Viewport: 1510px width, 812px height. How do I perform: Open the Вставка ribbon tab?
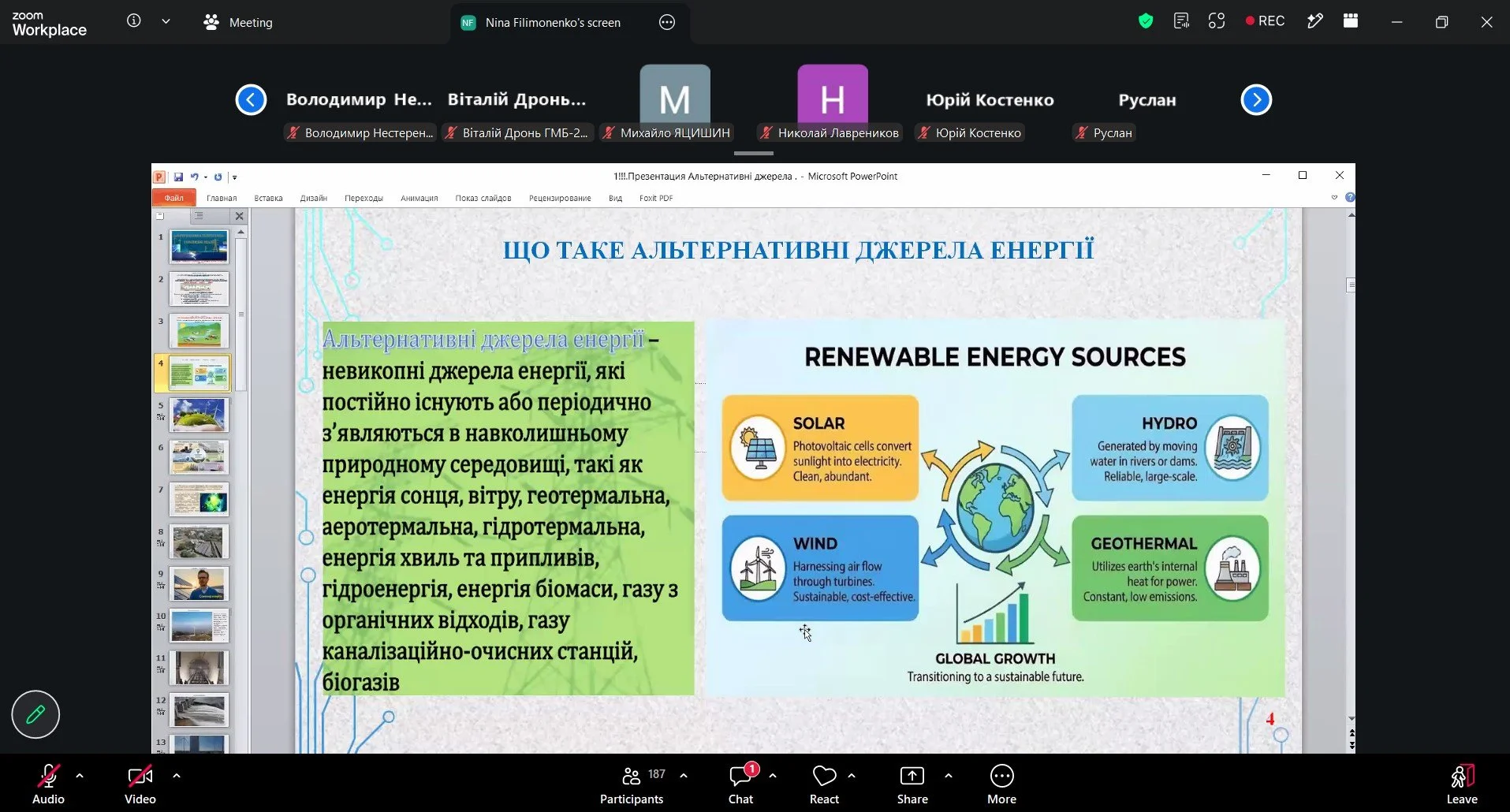tap(268, 198)
